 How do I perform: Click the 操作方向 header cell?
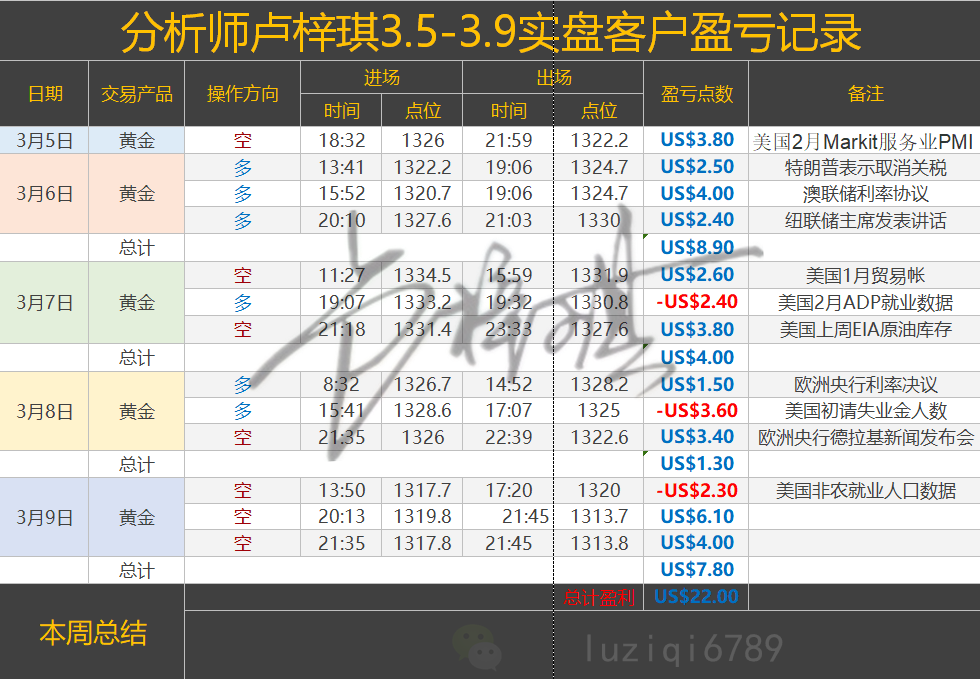[243, 94]
